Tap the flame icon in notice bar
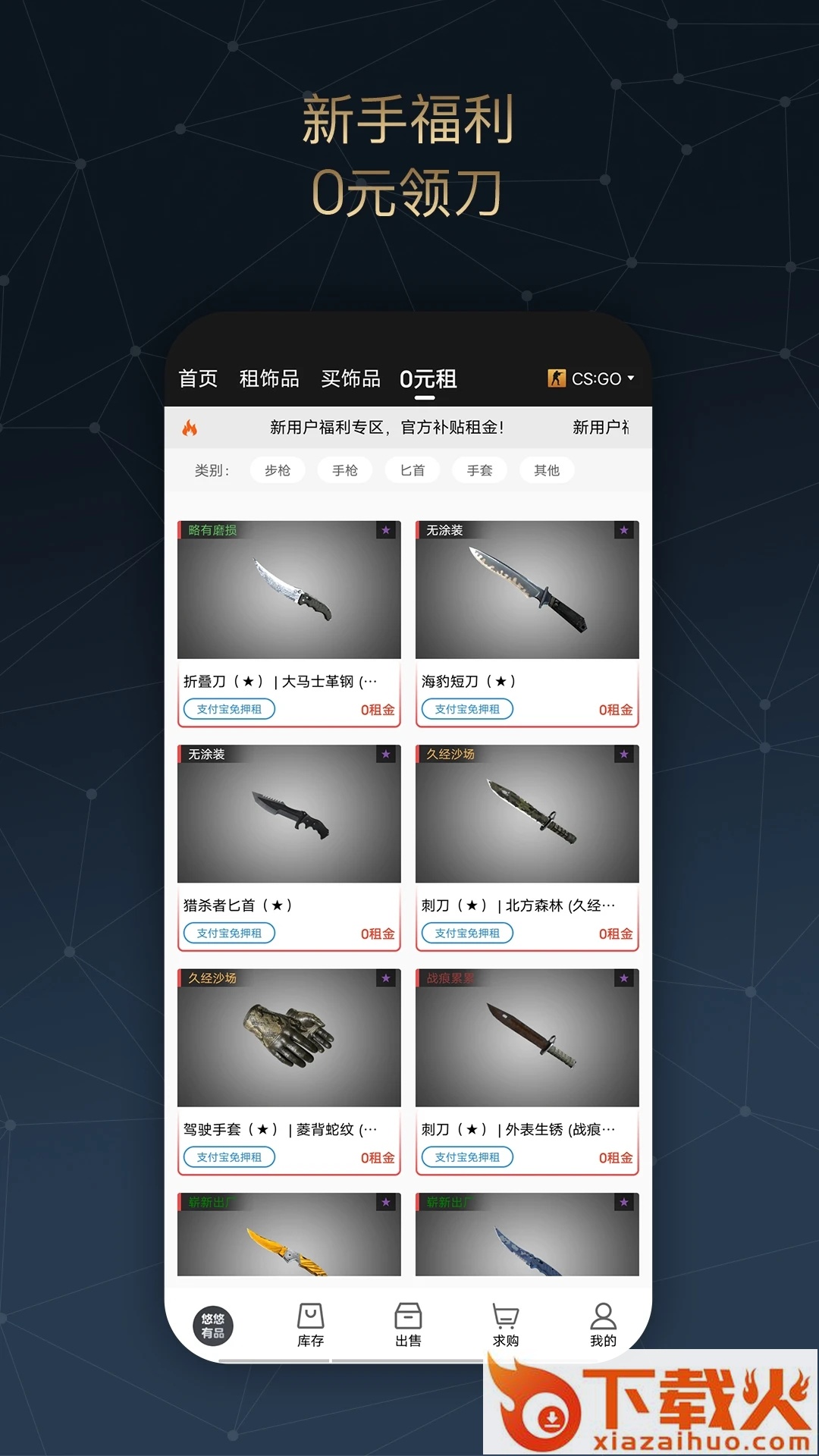Screen dimensions: 819x1456 pyautogui.click(x=190, y=428)
